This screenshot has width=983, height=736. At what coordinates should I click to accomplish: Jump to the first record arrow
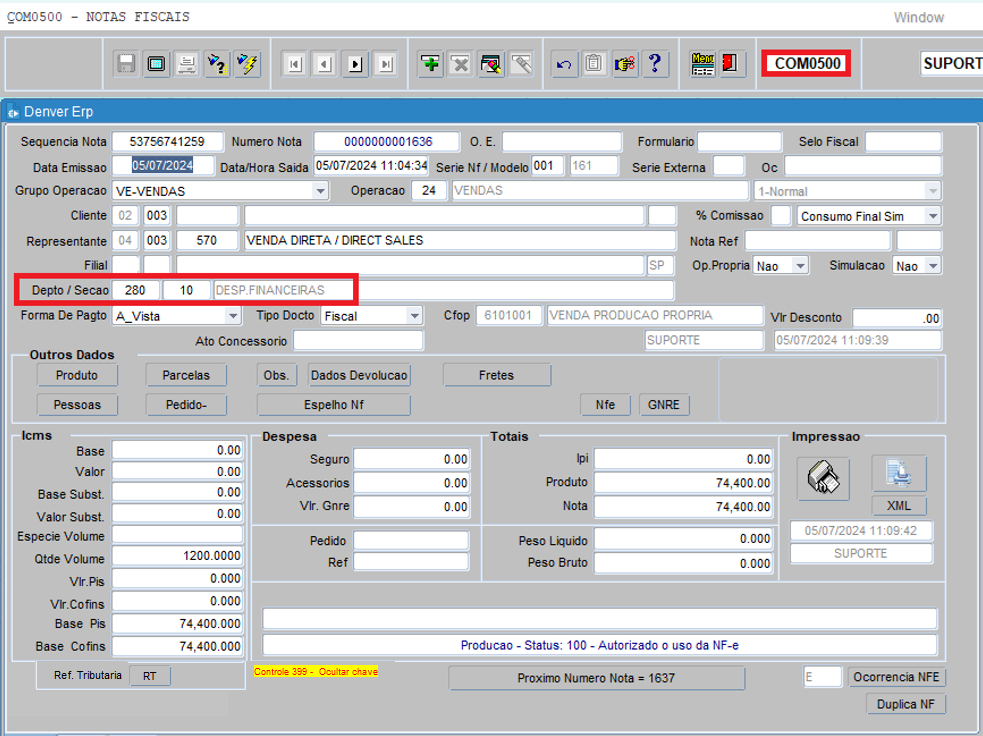(x=295, y=64)
